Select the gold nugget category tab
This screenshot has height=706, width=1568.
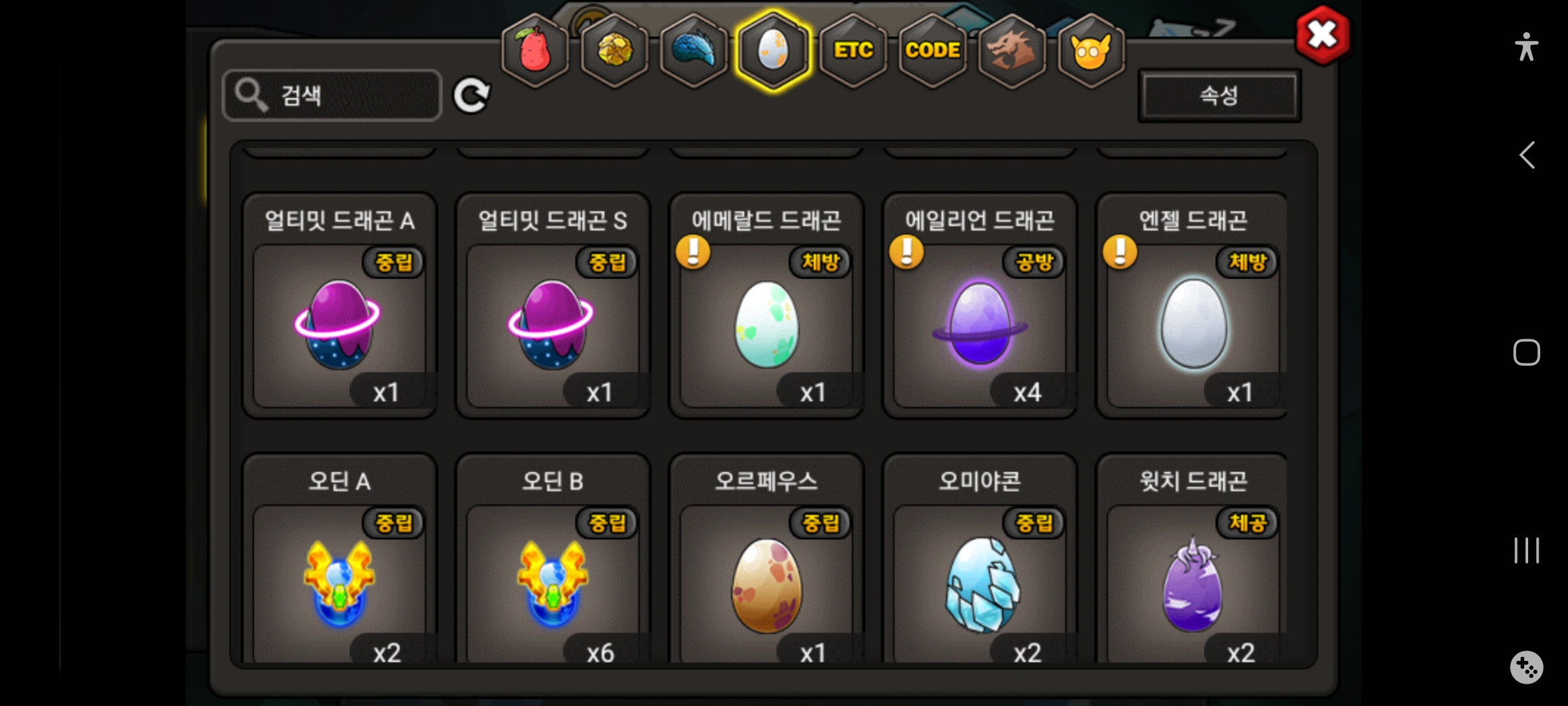(x=615, y=50)
